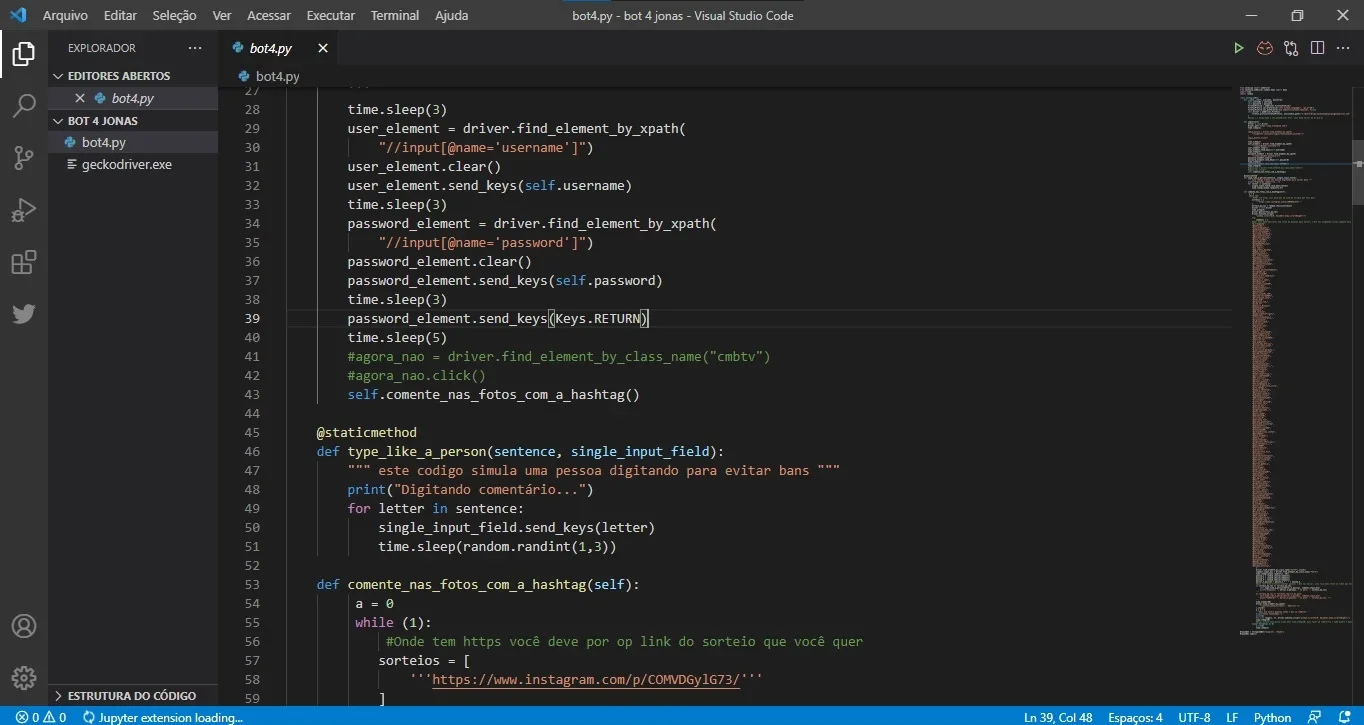The height and width of the screenshot is (725, 1364).
Task: Click the 'sorteios = [' line
Action: (x=424, y=661)
